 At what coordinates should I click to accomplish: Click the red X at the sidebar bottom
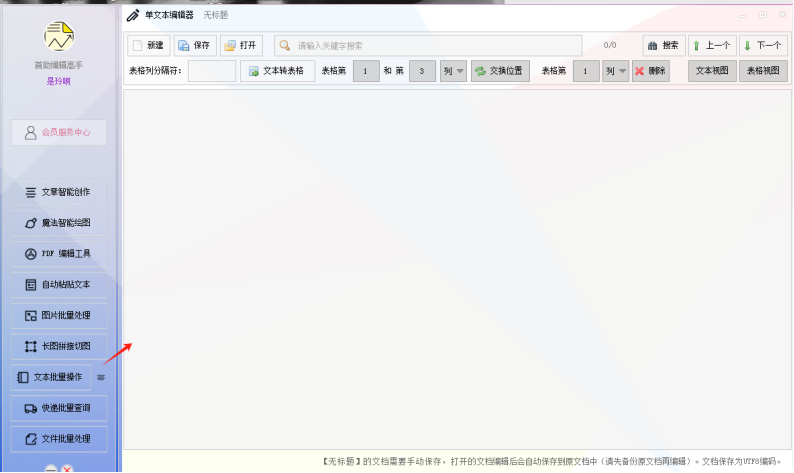click(67, 469)
